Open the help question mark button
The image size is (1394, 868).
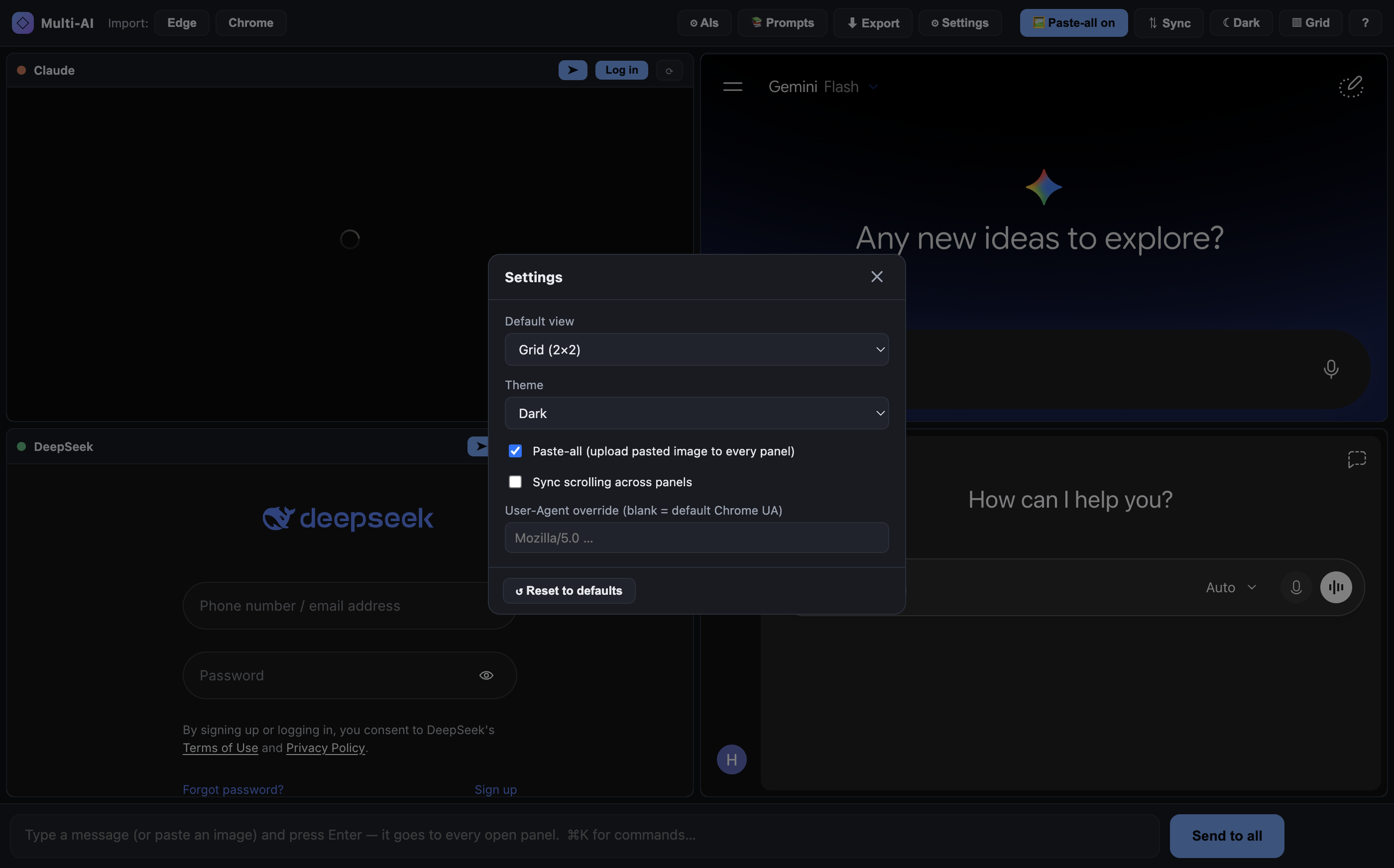coord(1365,23)
